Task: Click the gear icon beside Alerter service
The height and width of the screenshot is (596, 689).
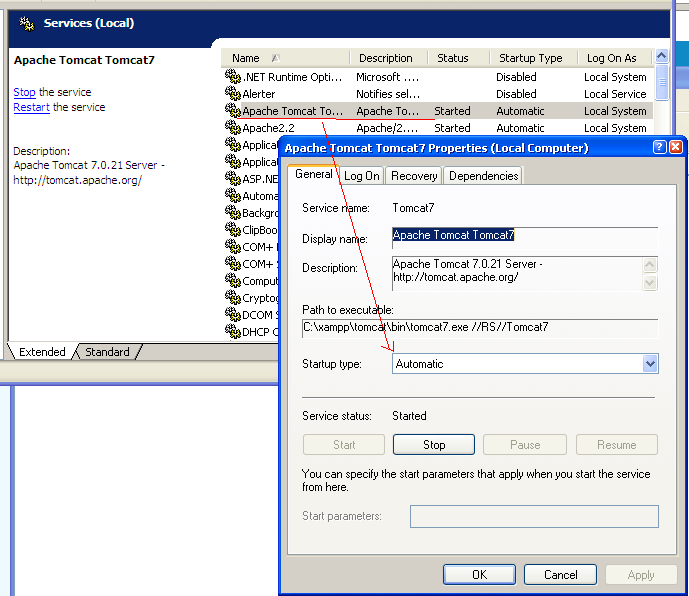Action: click(232, 94)
